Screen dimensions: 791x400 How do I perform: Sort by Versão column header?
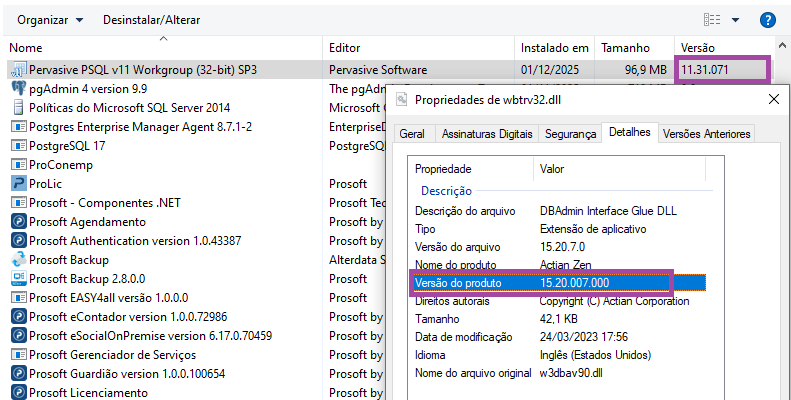723,48
